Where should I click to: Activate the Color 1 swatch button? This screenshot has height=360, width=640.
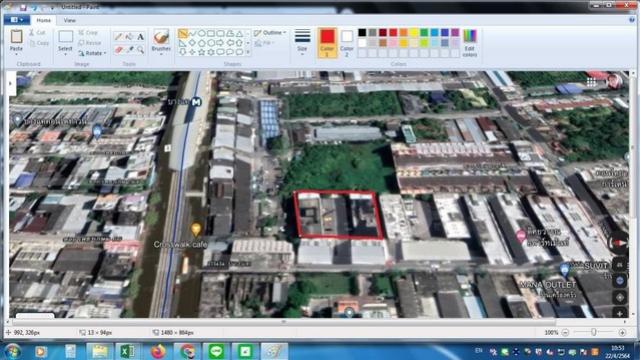coord(327,43)
